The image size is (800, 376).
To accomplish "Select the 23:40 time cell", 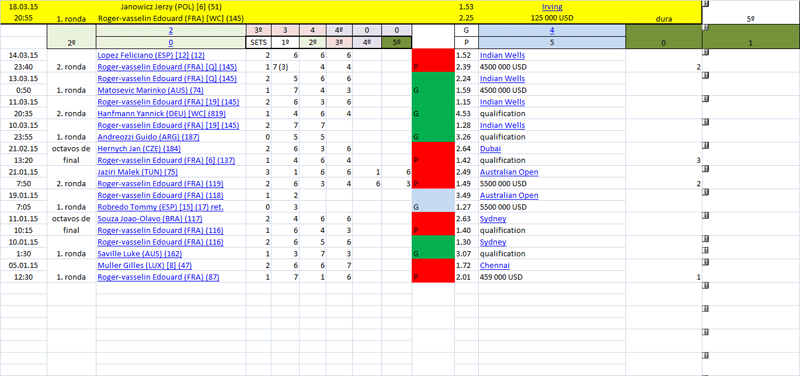I will tap(23, 67).
